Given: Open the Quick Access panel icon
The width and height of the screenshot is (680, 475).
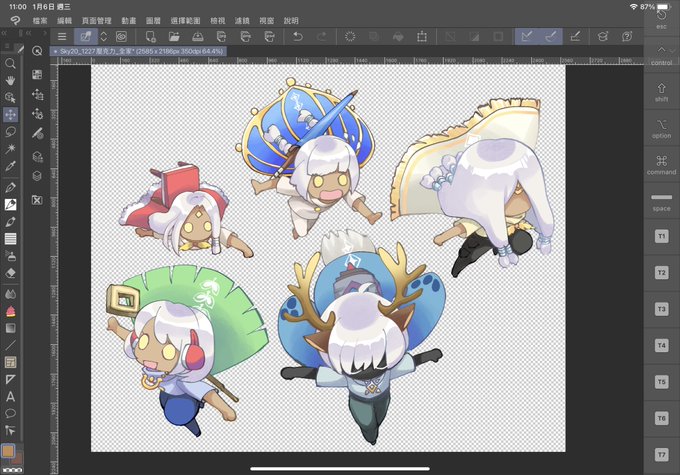Looking at the screenshot, I should coord(37,51).
